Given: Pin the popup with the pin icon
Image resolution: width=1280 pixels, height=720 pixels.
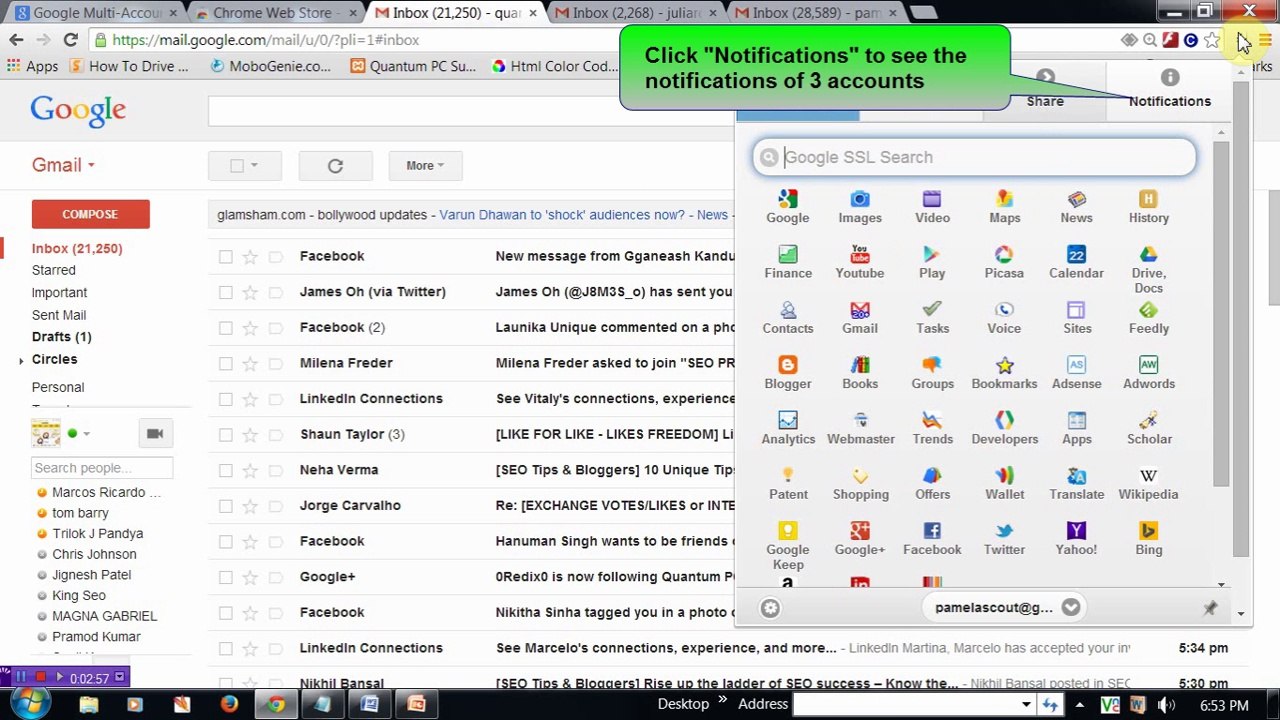Looking at the screenshot, I should pos(1210,608).
